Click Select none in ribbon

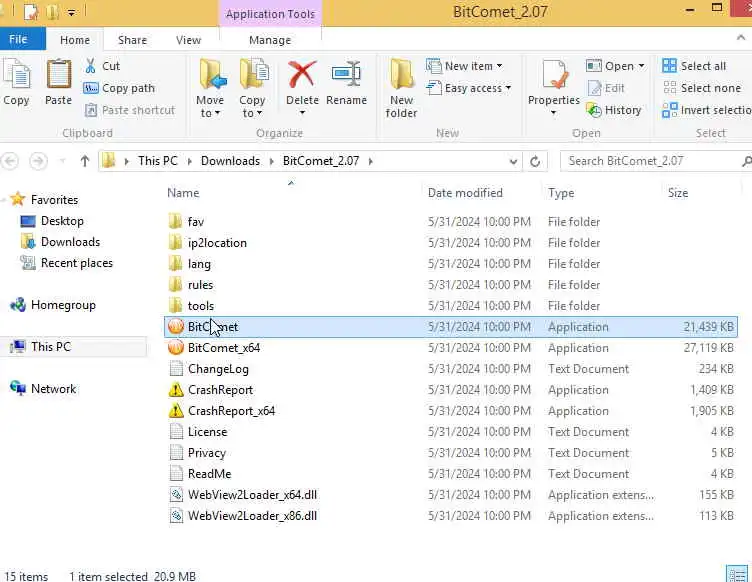point(702,88)
